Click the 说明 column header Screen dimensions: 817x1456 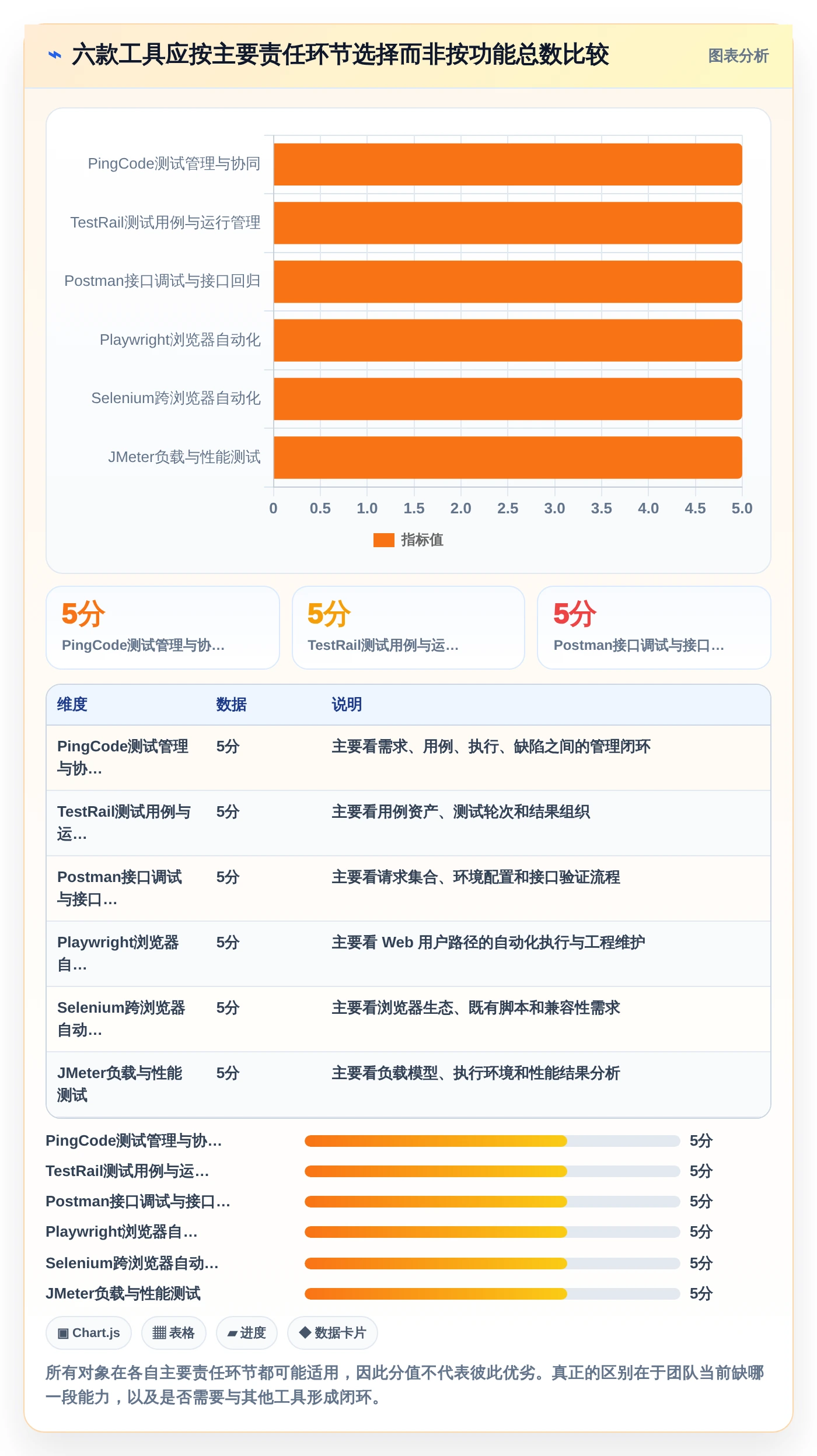(347, 705)
